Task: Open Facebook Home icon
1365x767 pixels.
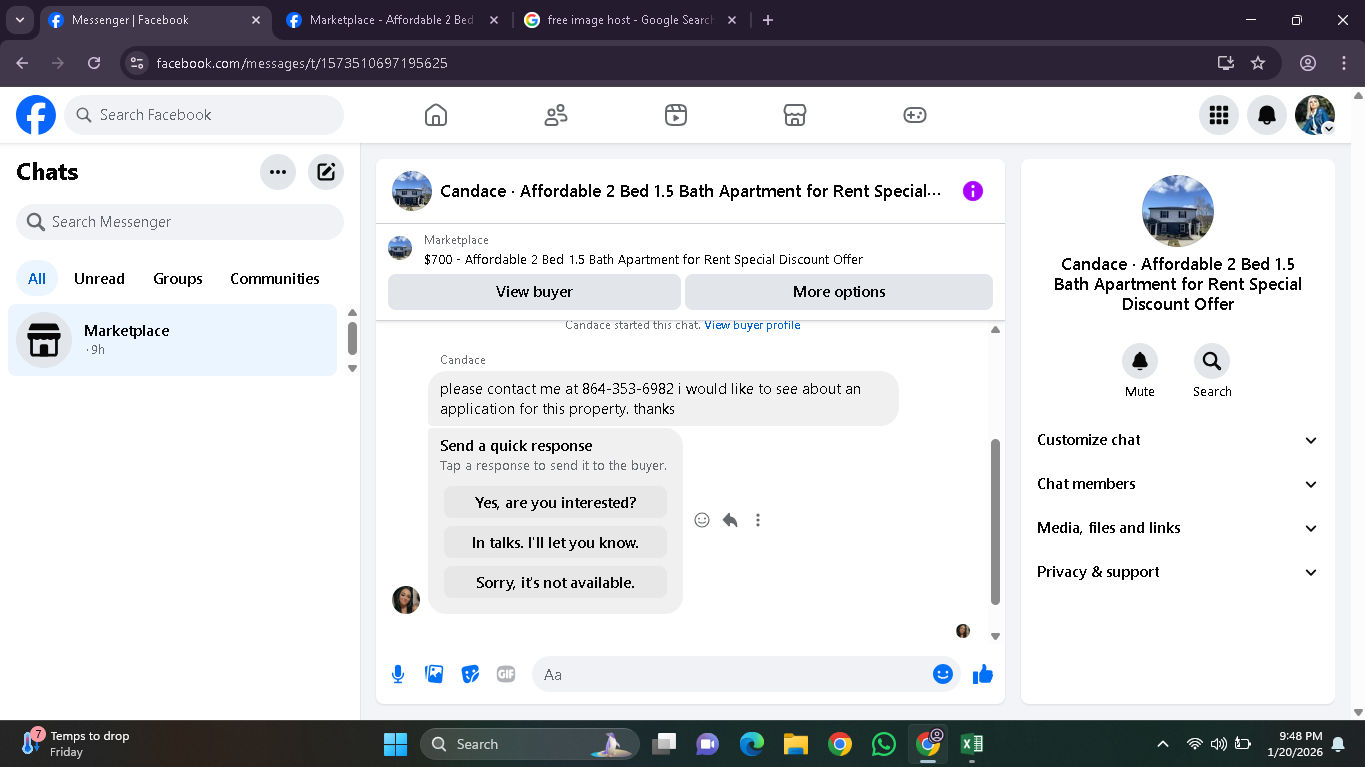Action: 436,115
